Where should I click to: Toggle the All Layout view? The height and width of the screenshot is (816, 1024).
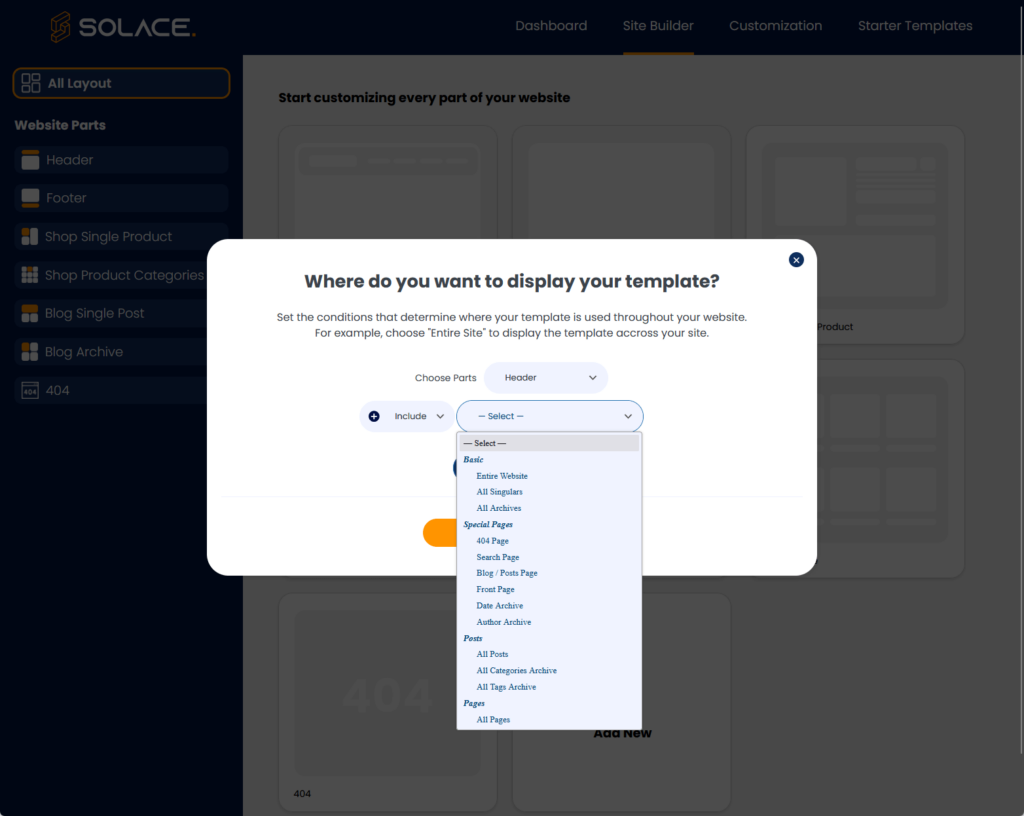pyautogui.click(x=121, y=83)
